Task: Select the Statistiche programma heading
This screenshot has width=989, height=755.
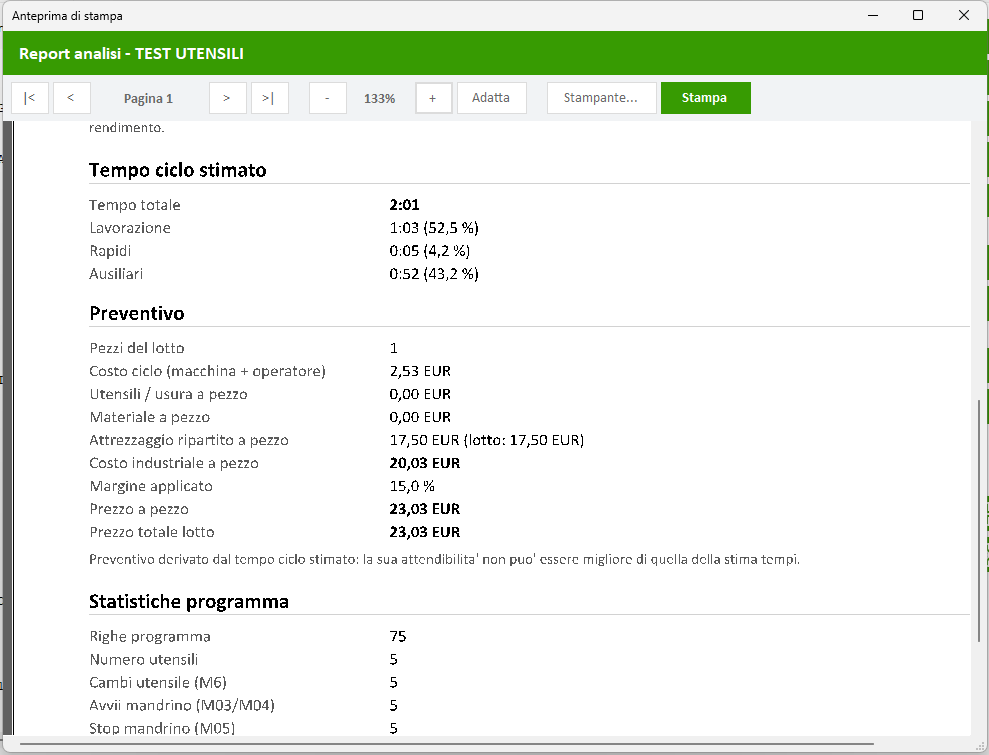Action: 189,601
